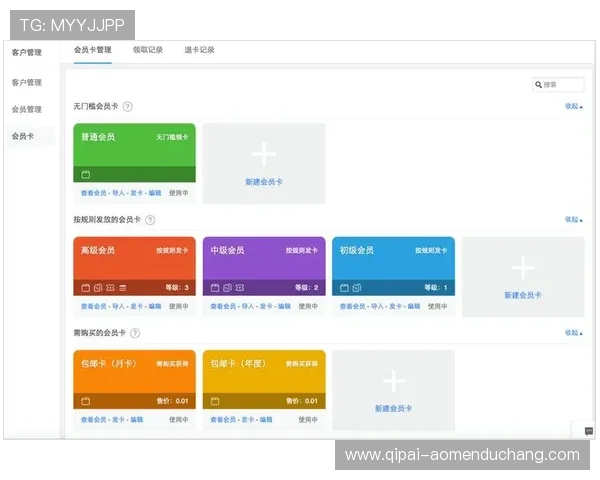
Task: Click 编辑 under 包邮卡（年度）
Action: click(x=266, y=420)
